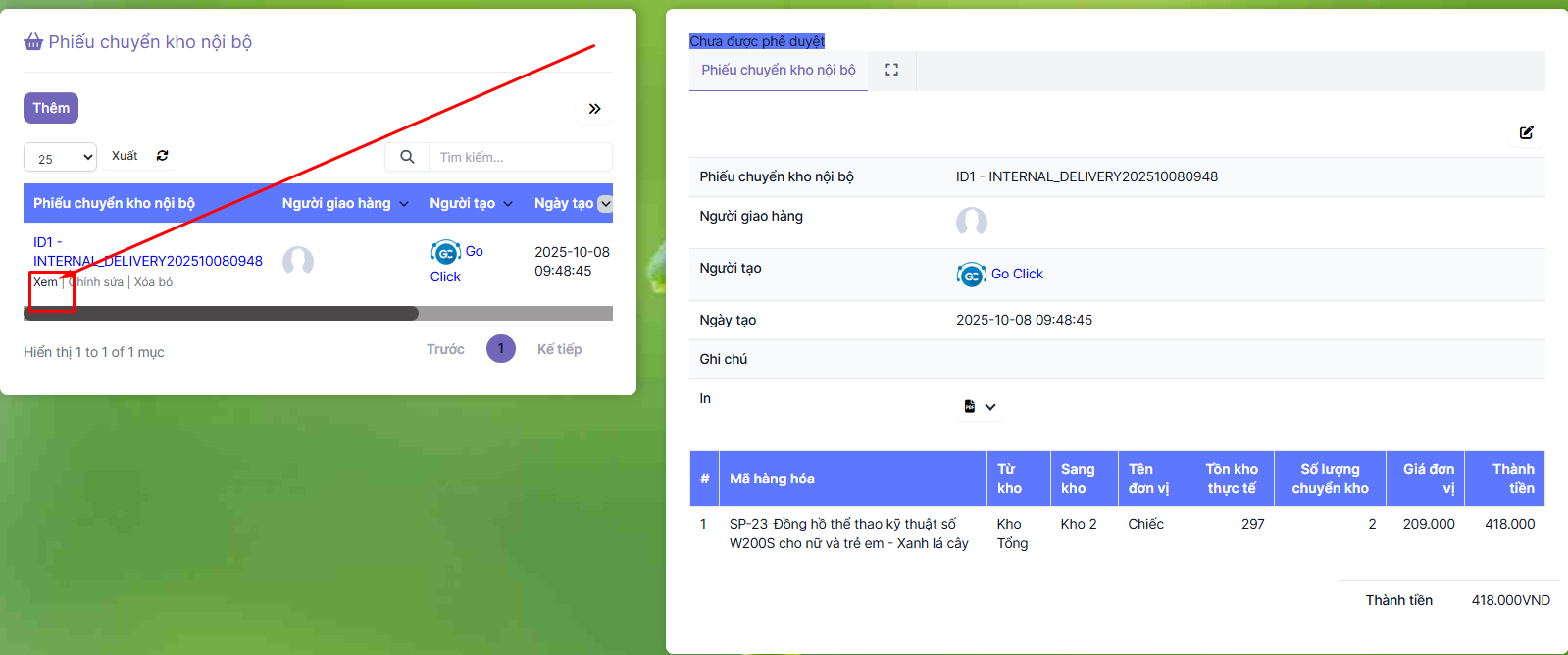Image resolution: width=1568 pixels, height=655 pixels.
Task: Click the fullscreen expand icon tab
Action: click(x=891, y=70)
